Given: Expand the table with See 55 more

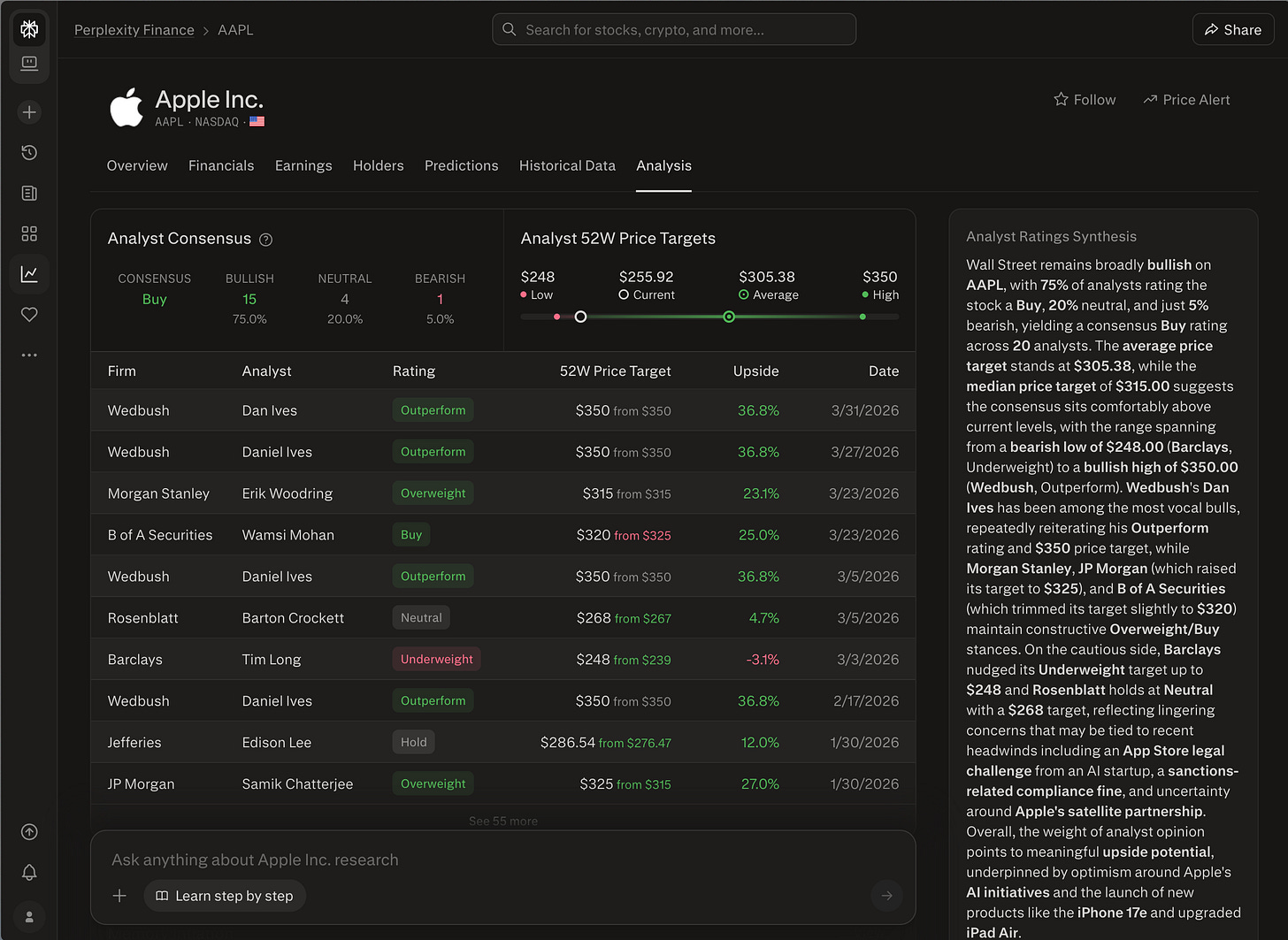Looking at the screenshot, I should coord(502,821).
